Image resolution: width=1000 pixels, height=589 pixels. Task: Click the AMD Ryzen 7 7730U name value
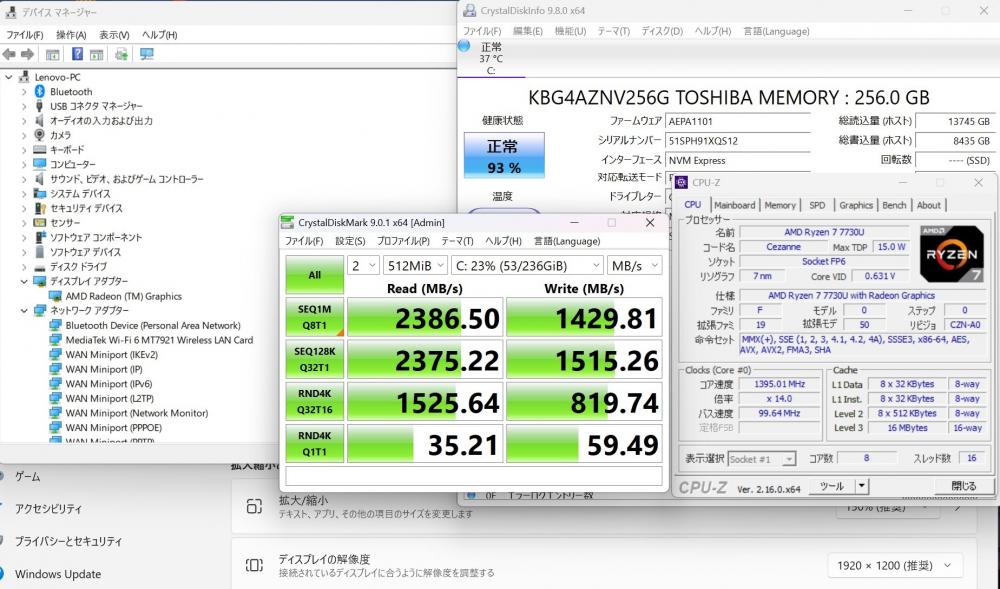(x=824, y=232)
